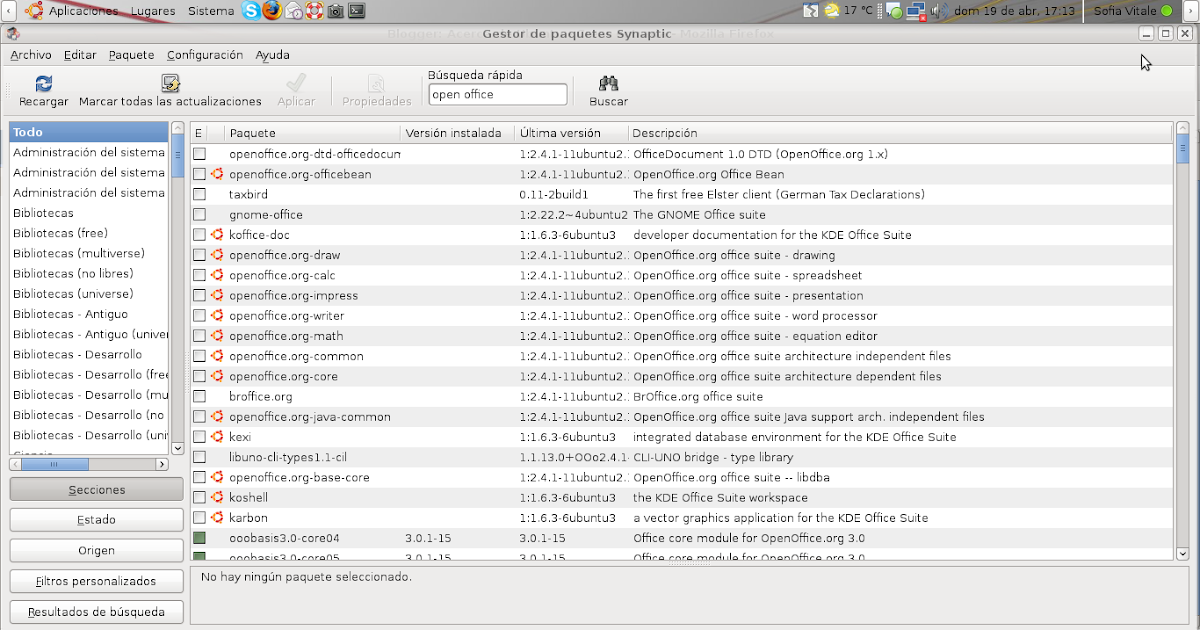Mark checkbox for broffice.org
Screen dimensions: 1200x630
199,396
